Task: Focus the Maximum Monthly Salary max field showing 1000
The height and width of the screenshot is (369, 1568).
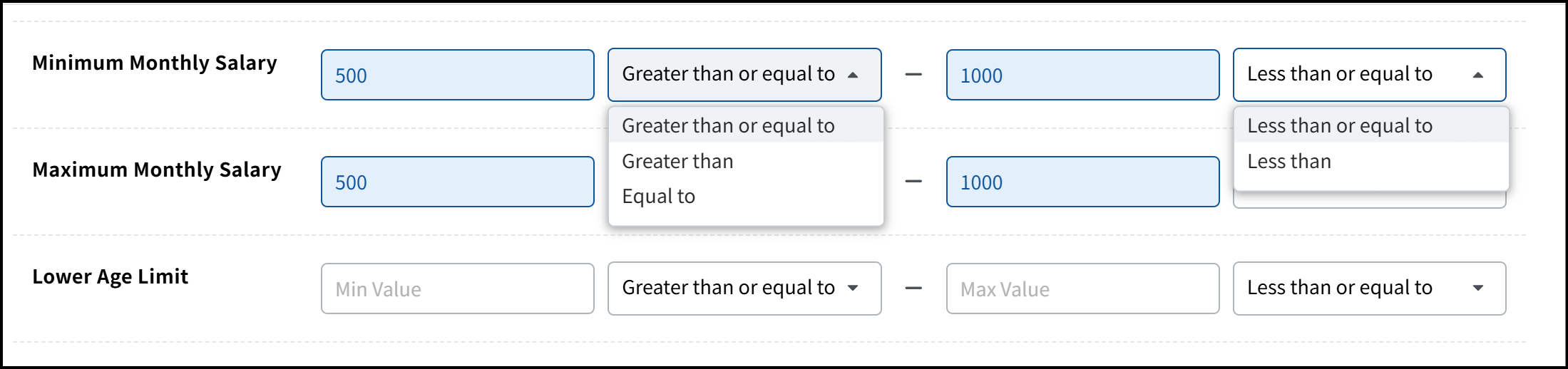Action: [x=1082, y=182]
